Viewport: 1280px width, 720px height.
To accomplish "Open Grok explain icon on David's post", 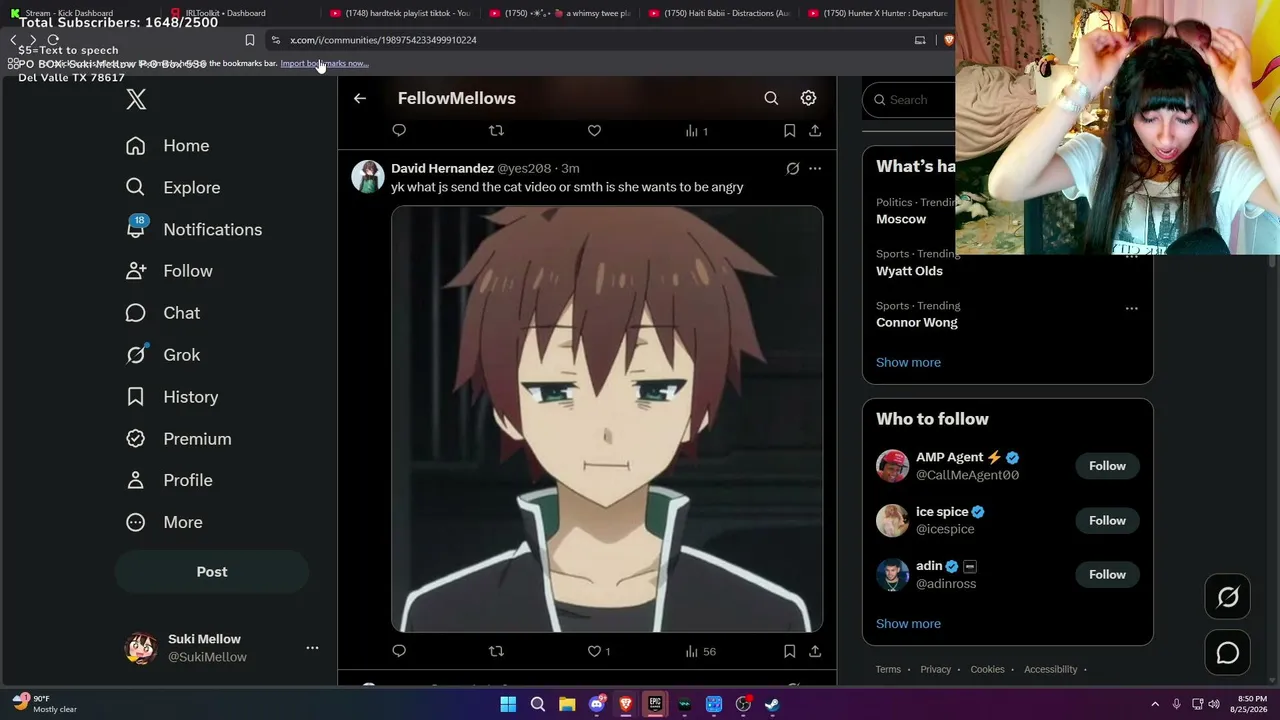I will coord(792,169).
